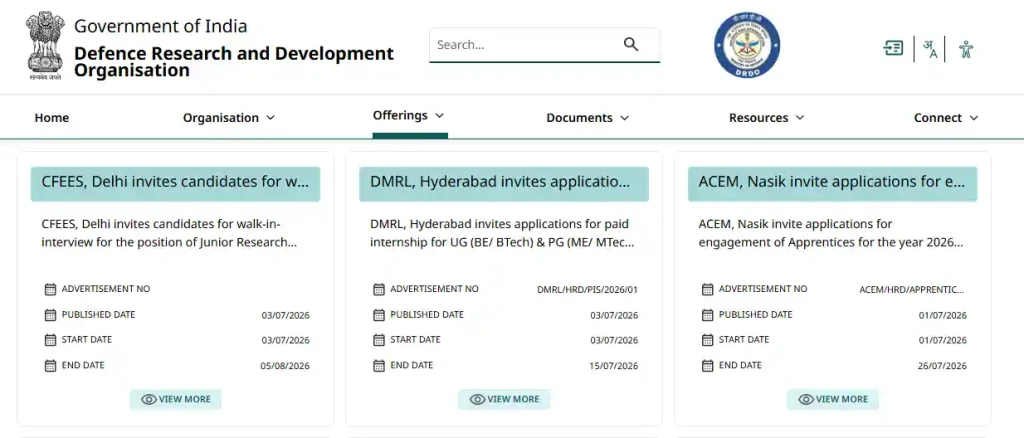Click calendar icon beside DMRL Start Date

pyautogui.click(x=379, y=340)
